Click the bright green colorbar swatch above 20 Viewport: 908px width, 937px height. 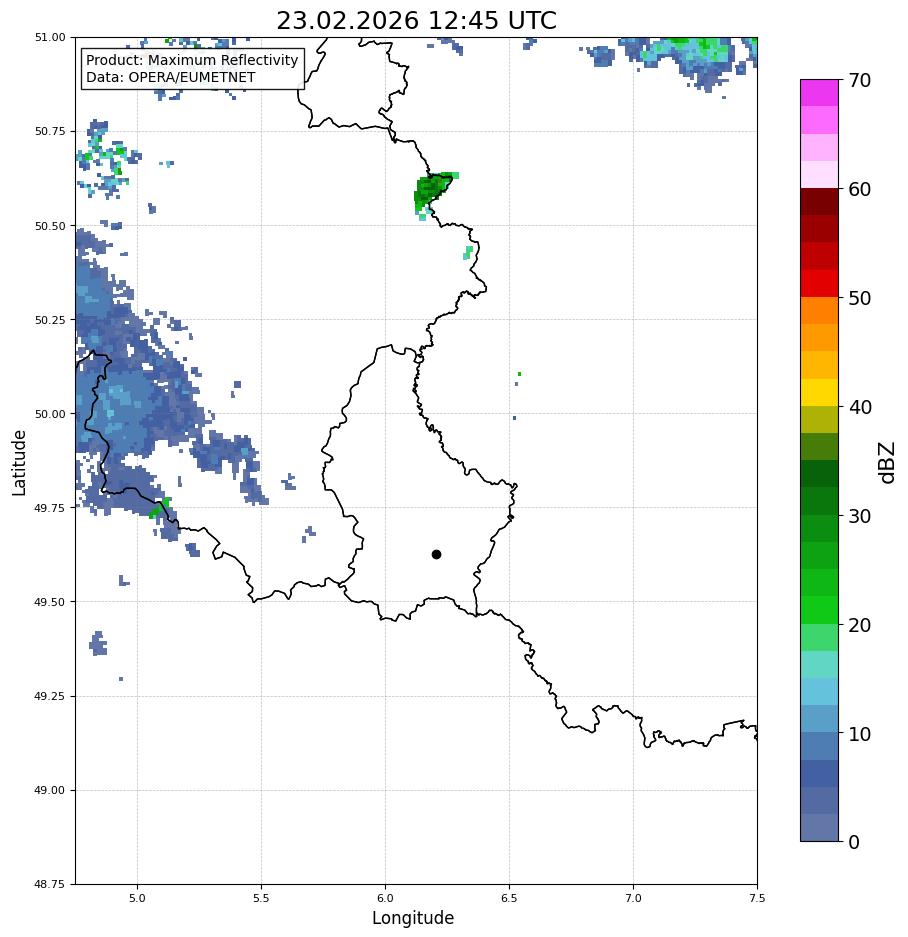pyautogui.click(x=820, y=611)
